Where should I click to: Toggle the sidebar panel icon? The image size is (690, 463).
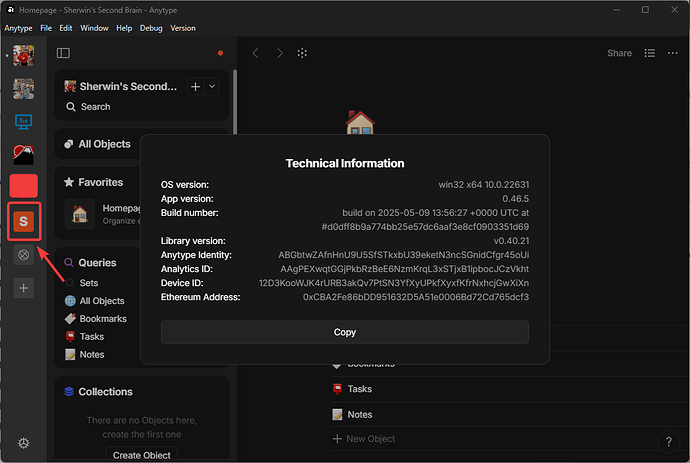[63, 53]
